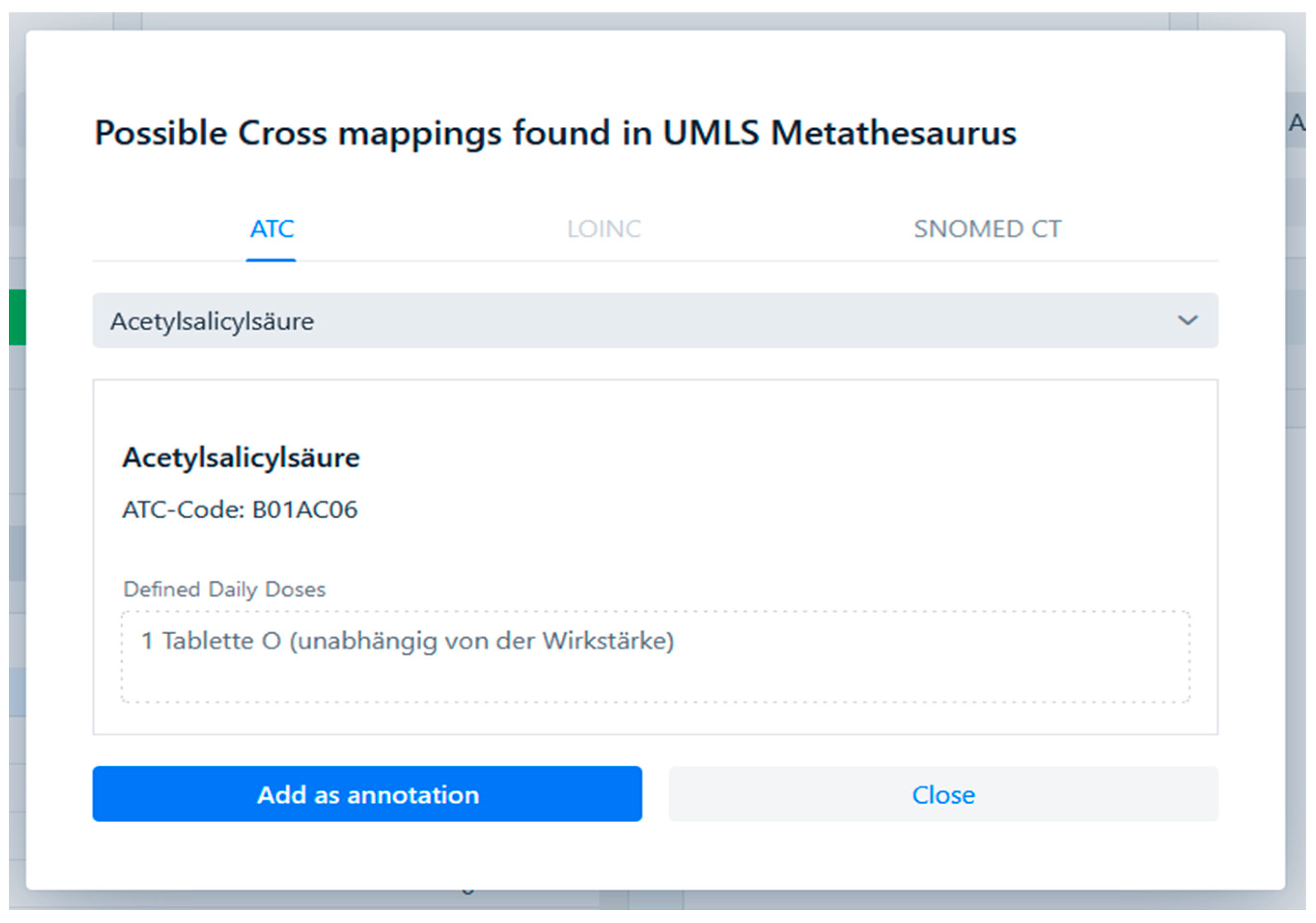The image size is (1316, 923).
Task: Click the 1 Tablette O dose text
Action: click(x=211, y=641)
